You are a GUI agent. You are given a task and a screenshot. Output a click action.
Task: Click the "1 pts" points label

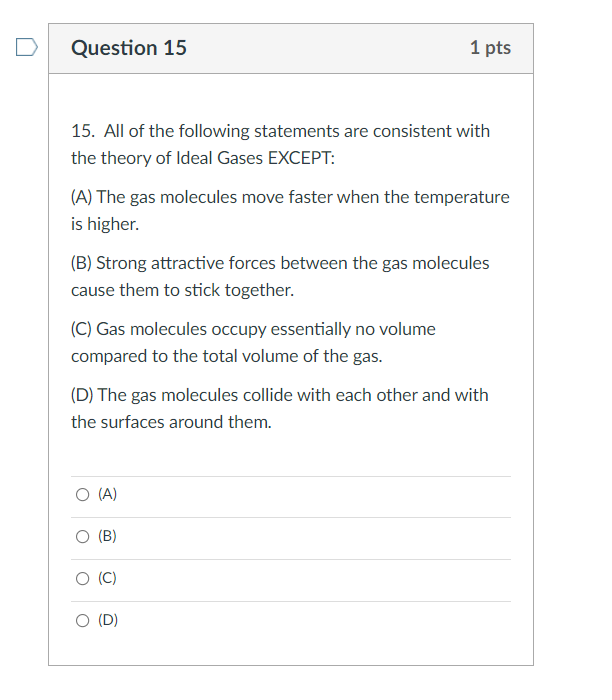point(490,48)
